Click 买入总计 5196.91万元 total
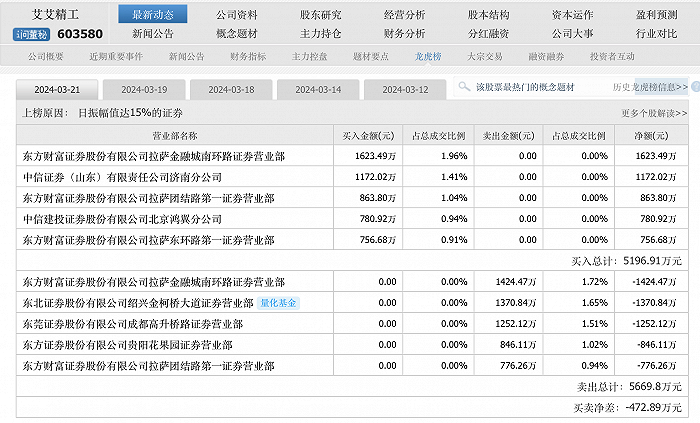 627,261
